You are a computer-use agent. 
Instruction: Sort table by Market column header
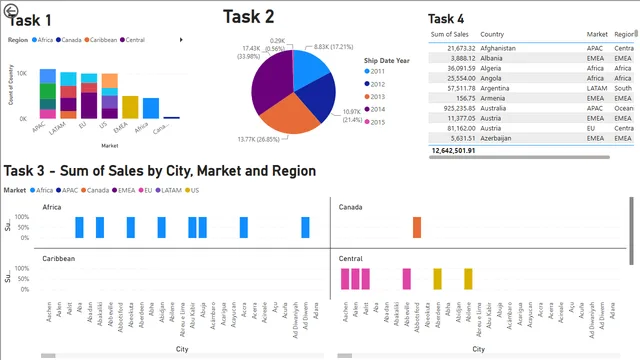[x=597, y=34]
